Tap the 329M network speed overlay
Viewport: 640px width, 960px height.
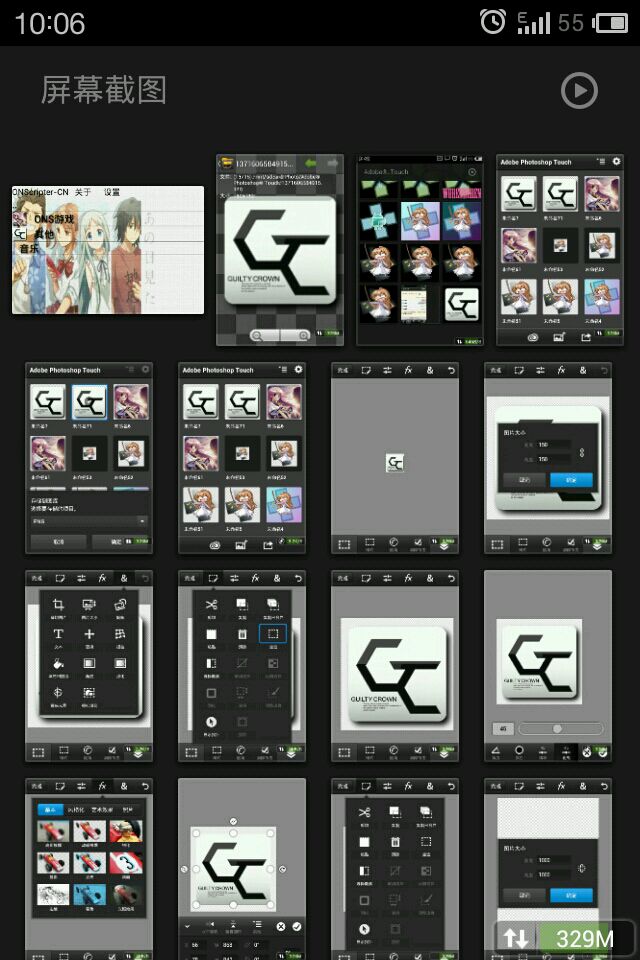pyautogui.click(x=563, y=938)
